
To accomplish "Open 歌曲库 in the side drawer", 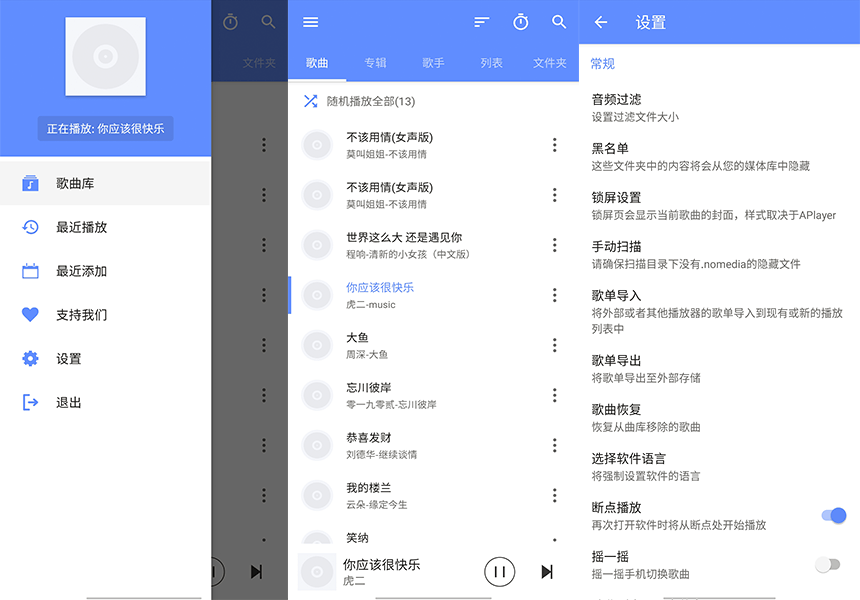I will 105,183.
